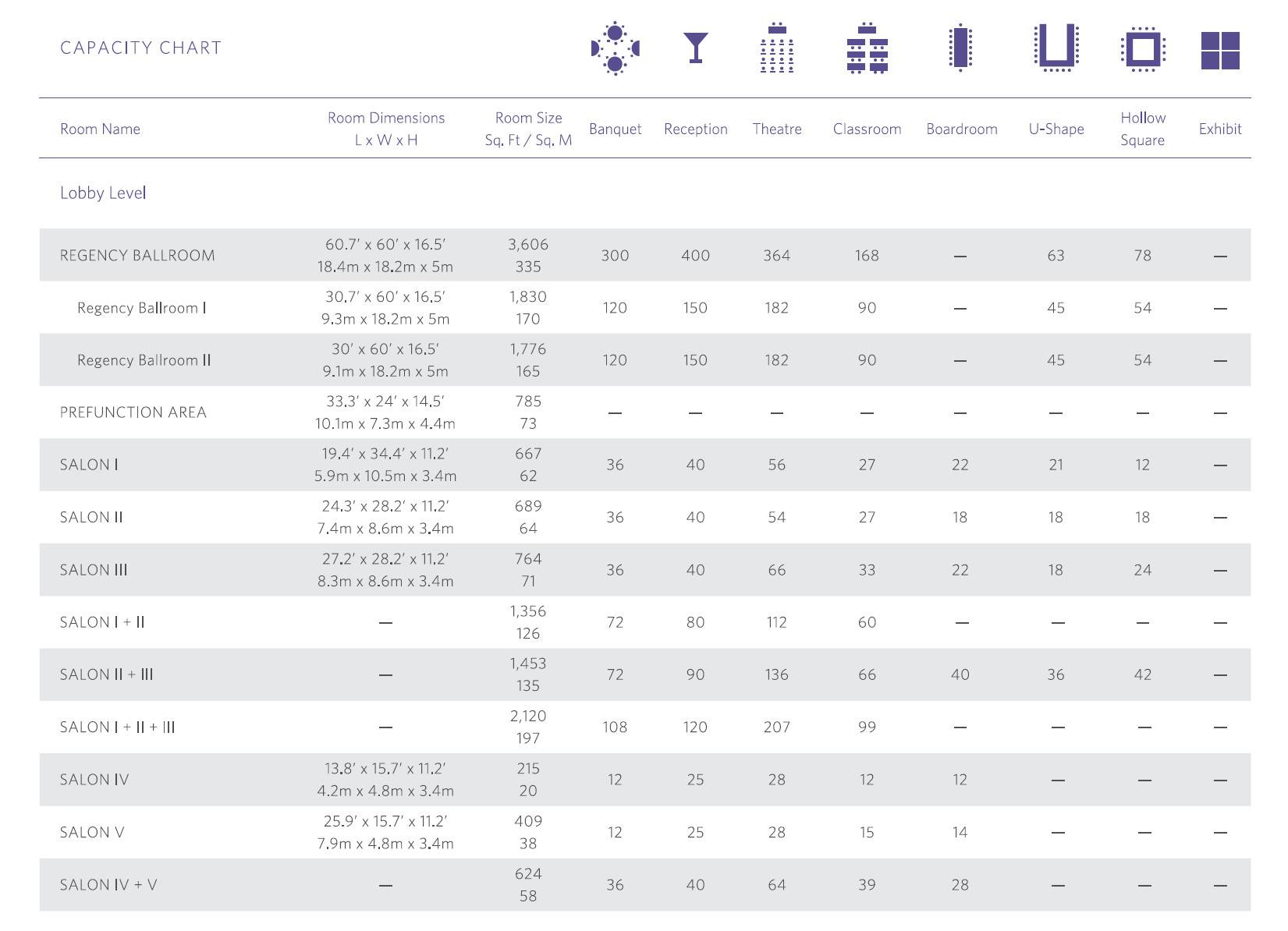Click Regency Ballroom classroom value 168
1288x931 pixels.
tap(867, 255)
